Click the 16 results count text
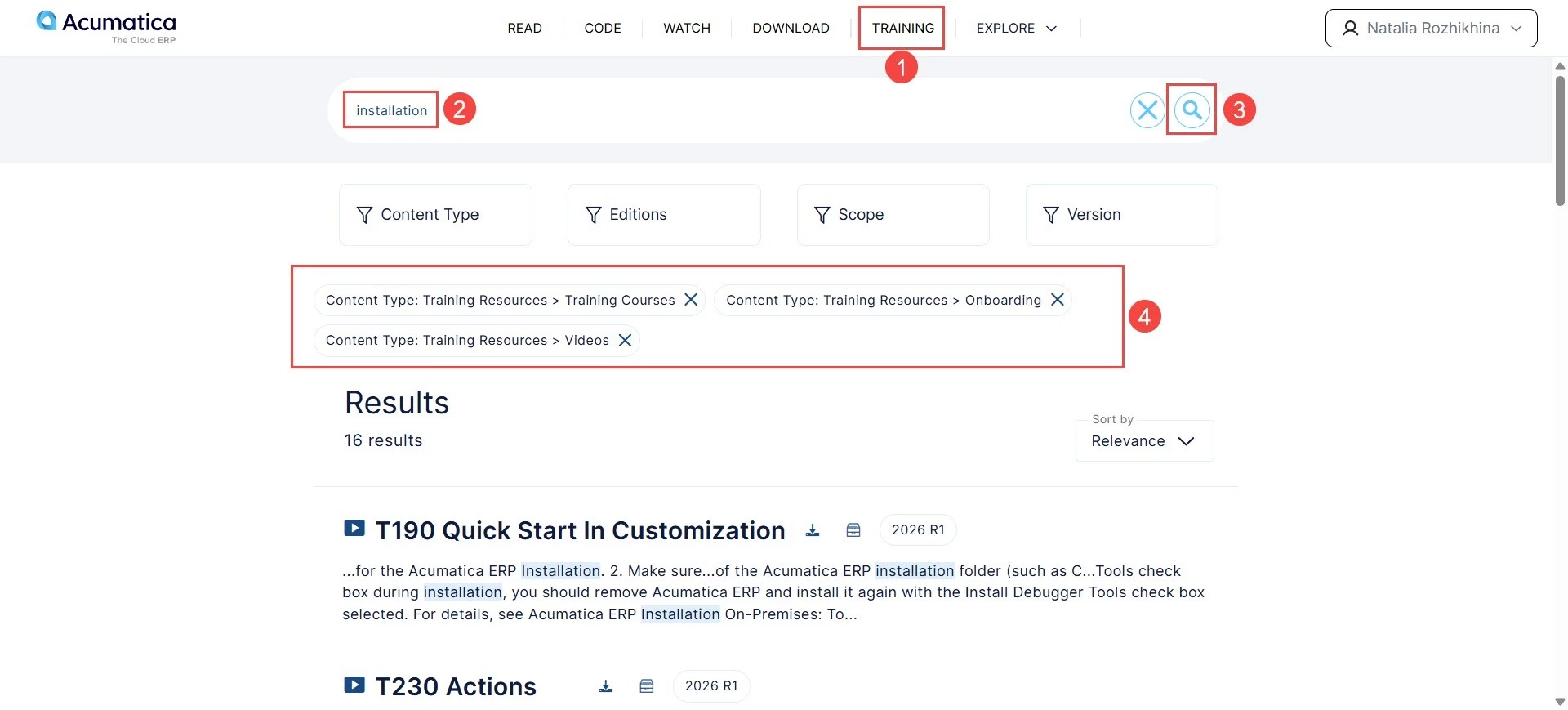The width and height of the screenshot is (1568, 710). coord(383,440)
